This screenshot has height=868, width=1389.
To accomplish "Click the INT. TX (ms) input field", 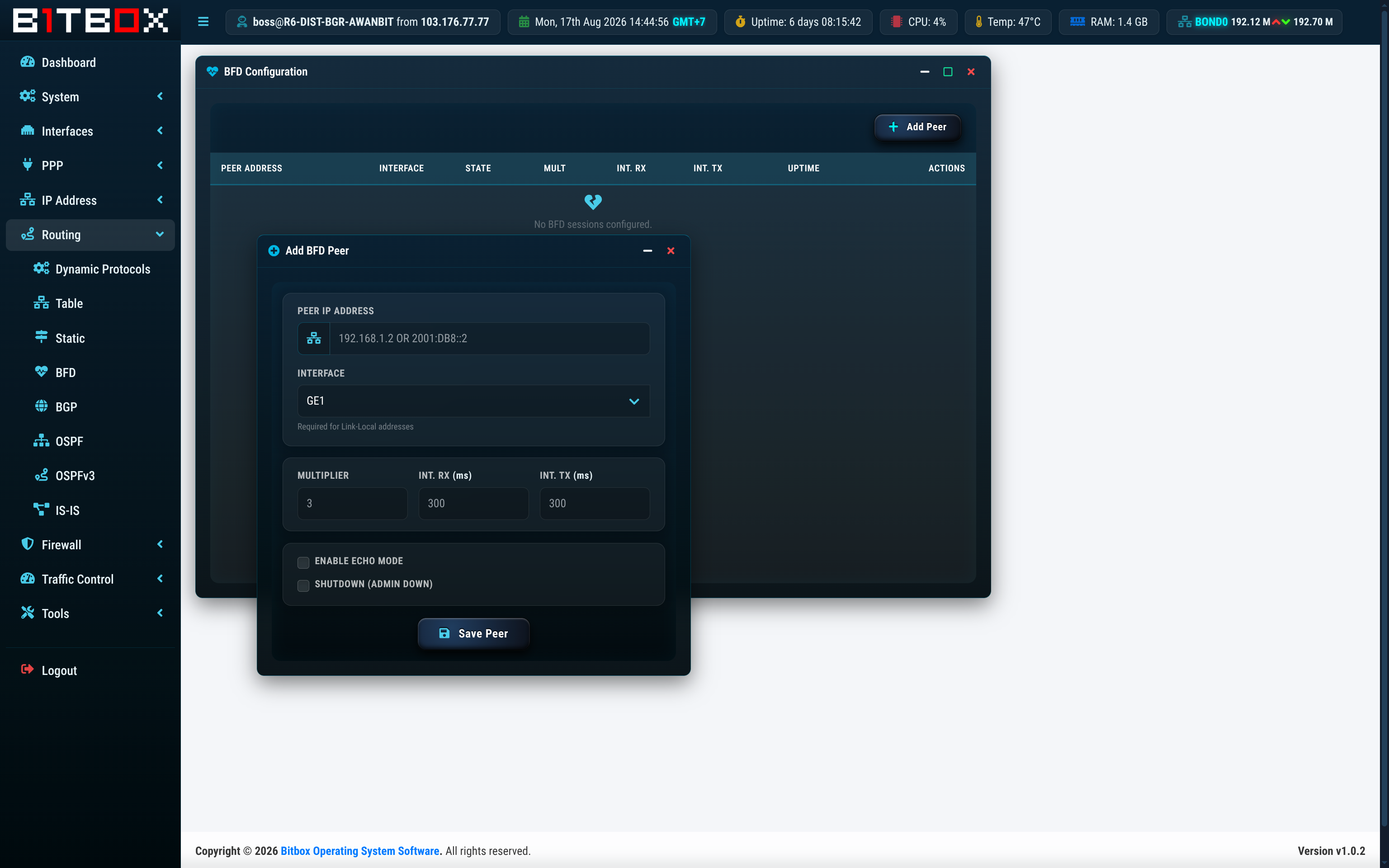I will (595, 504).
